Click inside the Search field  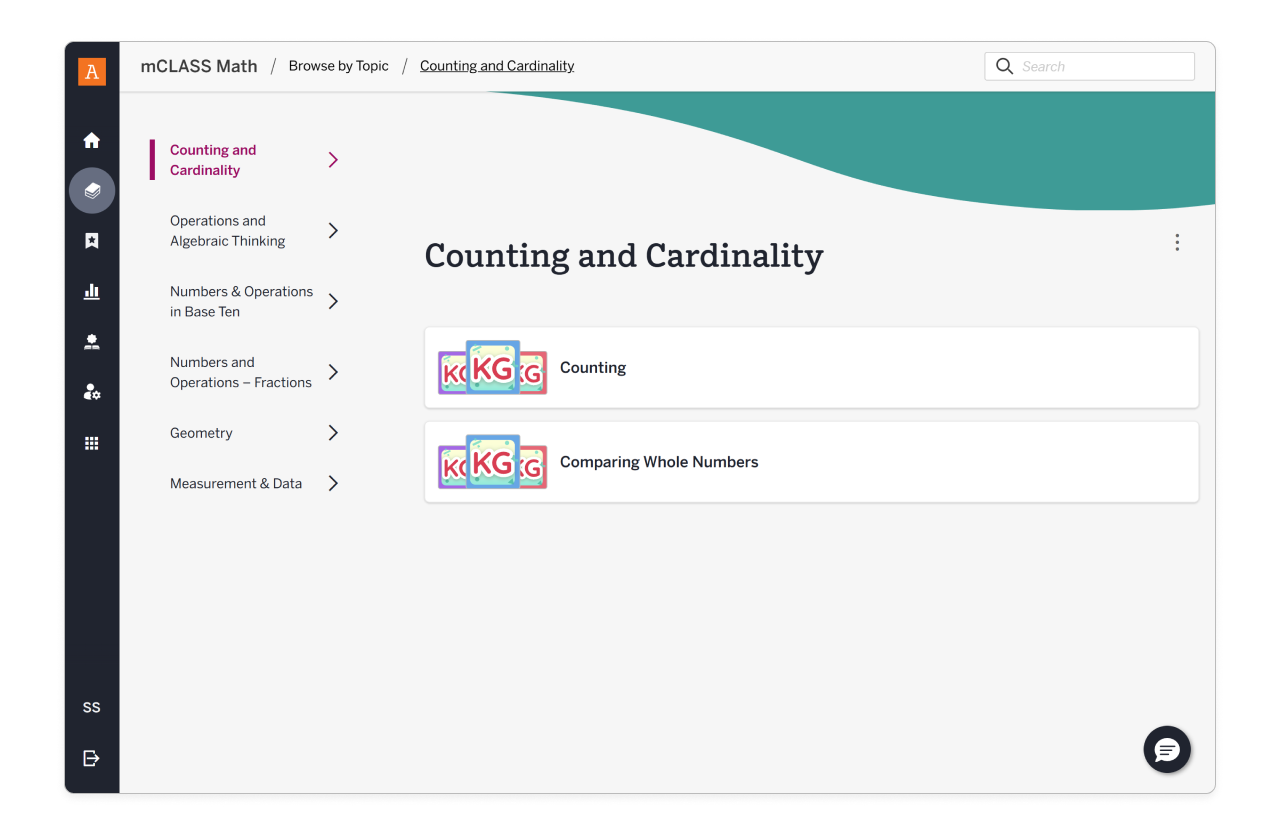(1090, 66)
